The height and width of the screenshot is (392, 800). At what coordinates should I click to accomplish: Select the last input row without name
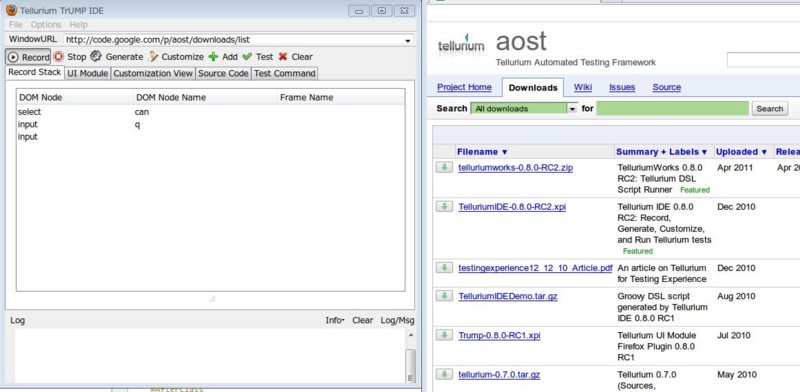(x=211, y=137)
